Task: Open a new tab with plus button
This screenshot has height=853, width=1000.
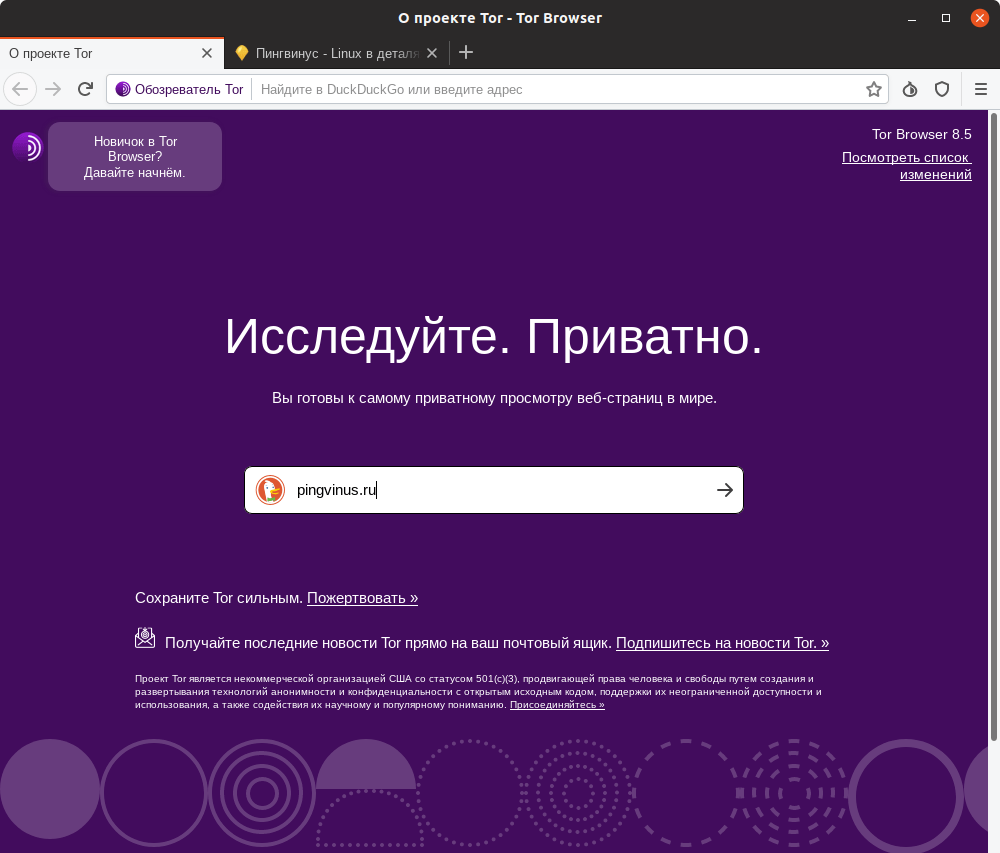Action: tap(466, 53)
